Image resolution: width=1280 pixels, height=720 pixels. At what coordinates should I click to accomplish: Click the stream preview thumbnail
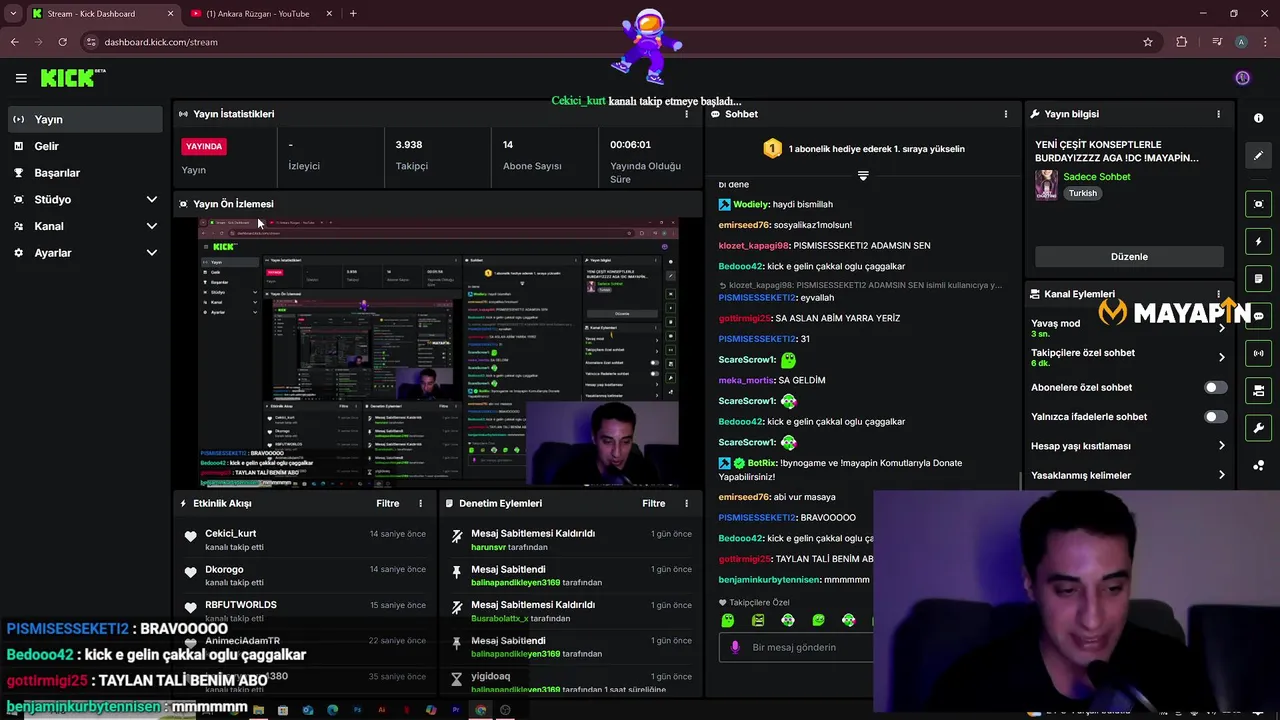[x=438, y=354]
